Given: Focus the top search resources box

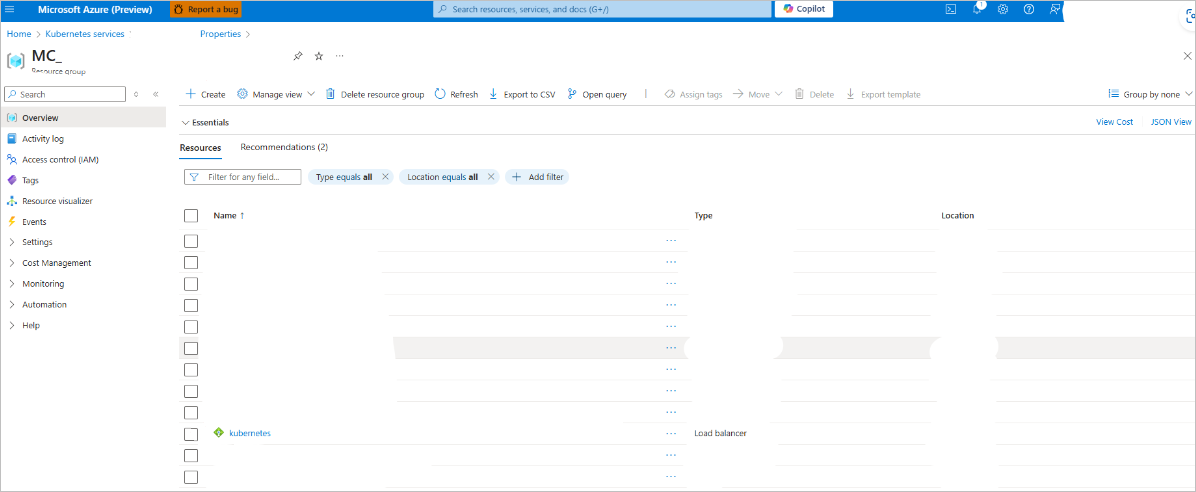Looking at the screenshot, I should click(602, 9).
